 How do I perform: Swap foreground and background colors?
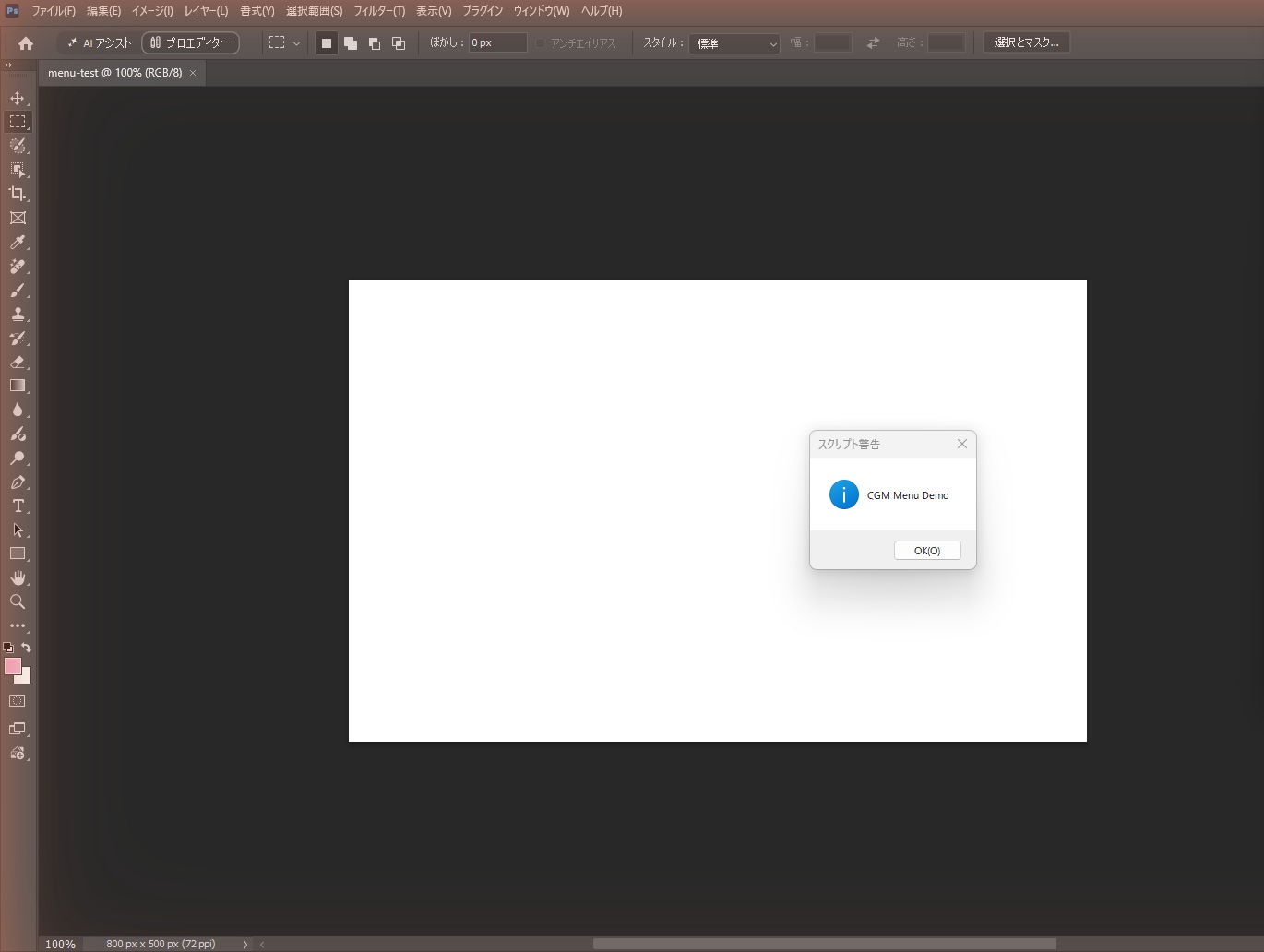[27, 648]
